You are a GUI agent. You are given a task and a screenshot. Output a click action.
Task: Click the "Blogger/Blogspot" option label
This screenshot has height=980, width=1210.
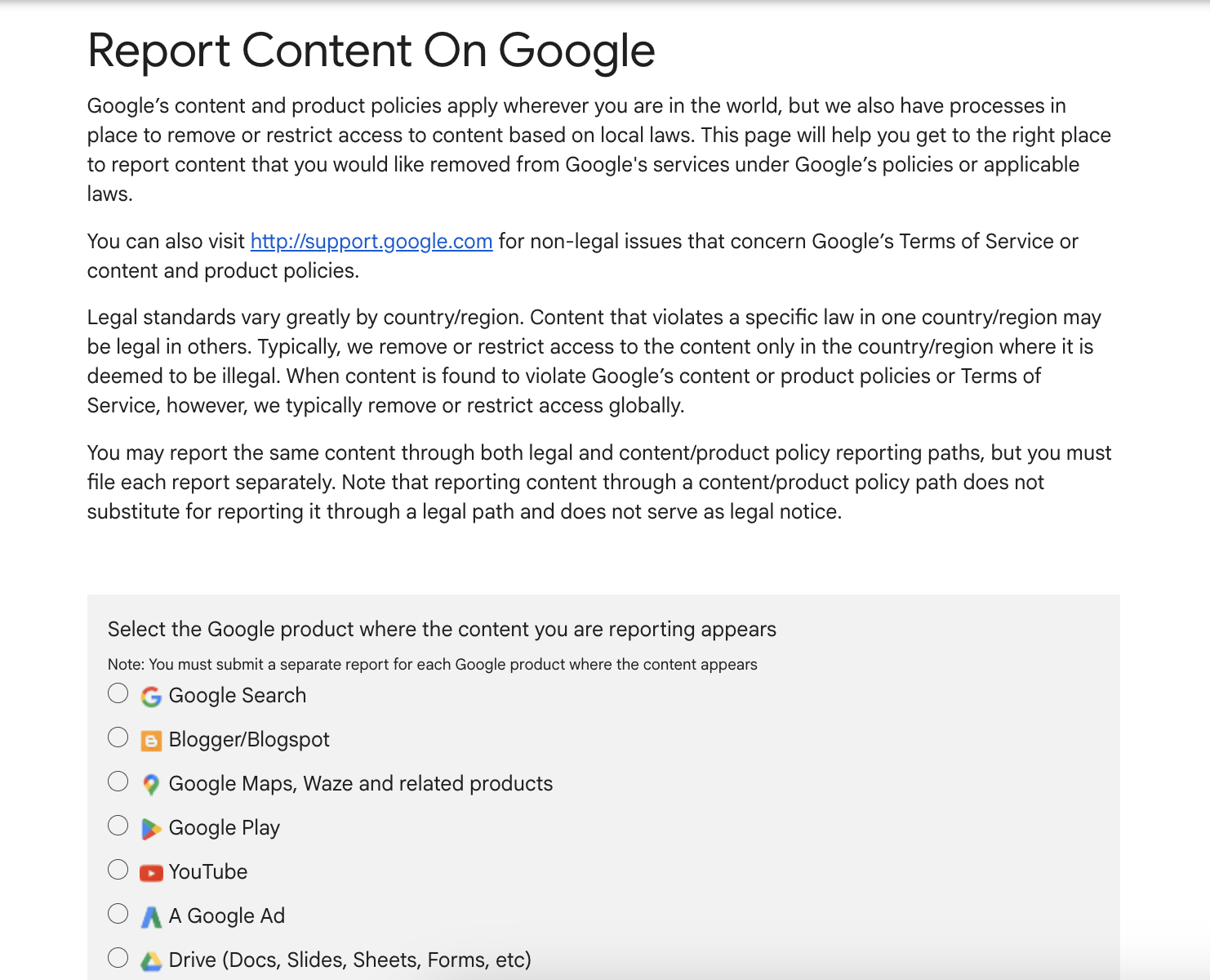[249, 739]
